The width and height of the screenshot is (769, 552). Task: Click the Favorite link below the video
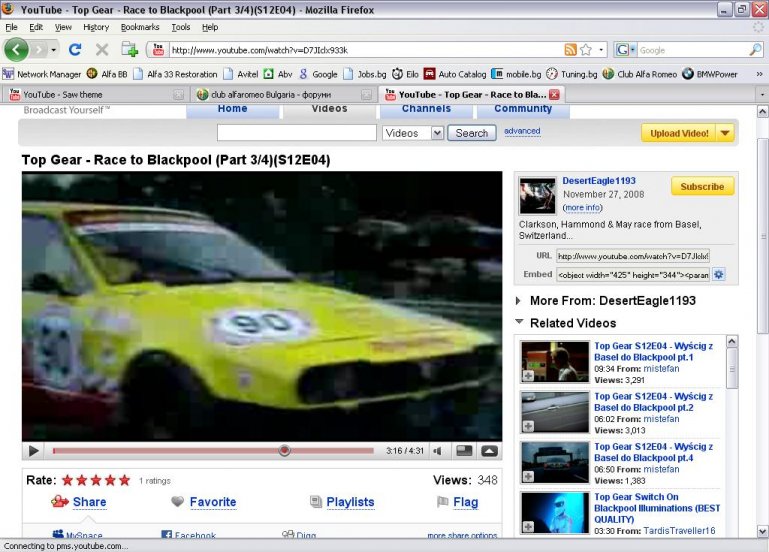212,502
